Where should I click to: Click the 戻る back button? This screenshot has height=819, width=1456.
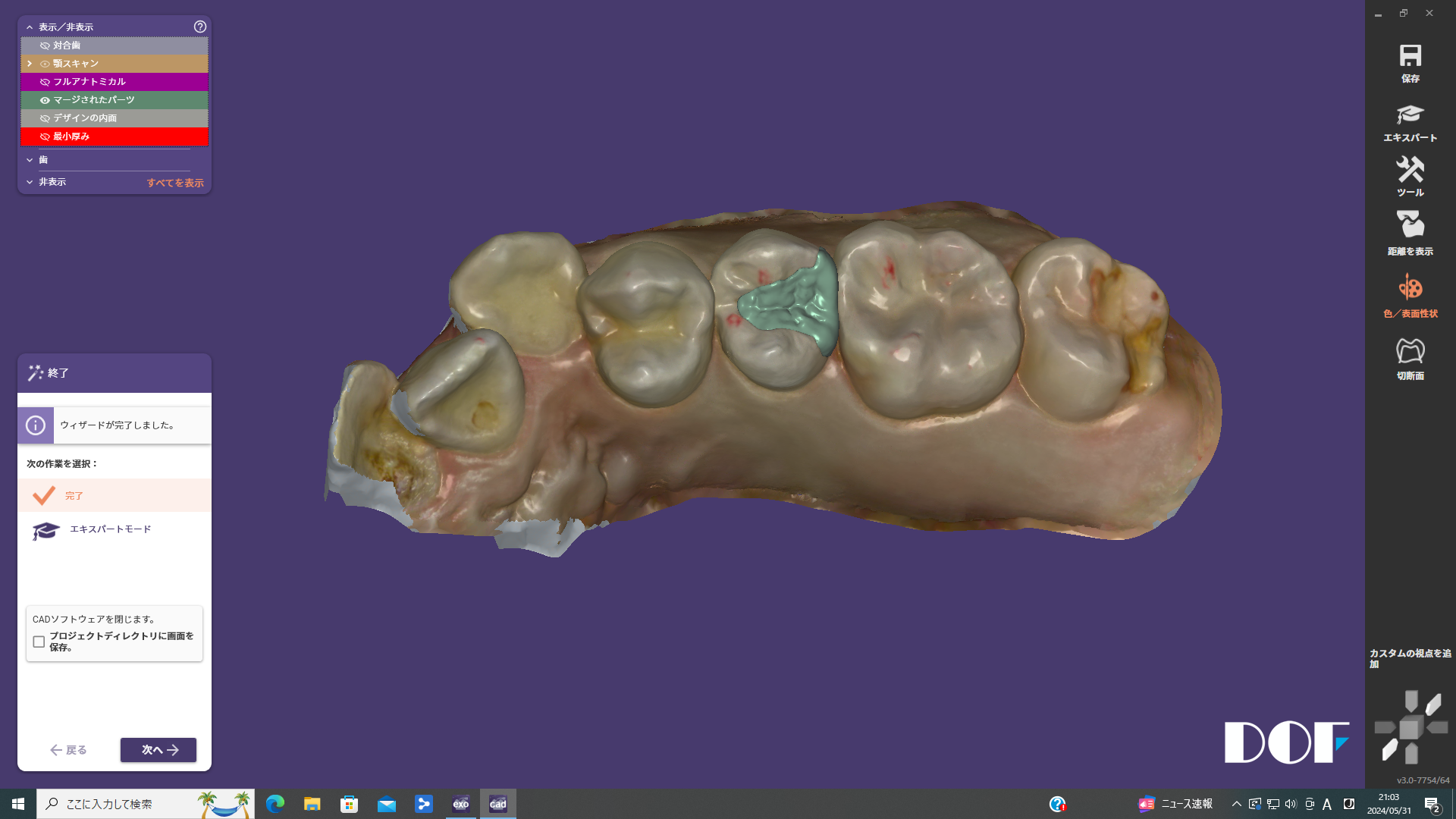coord(68,750)
